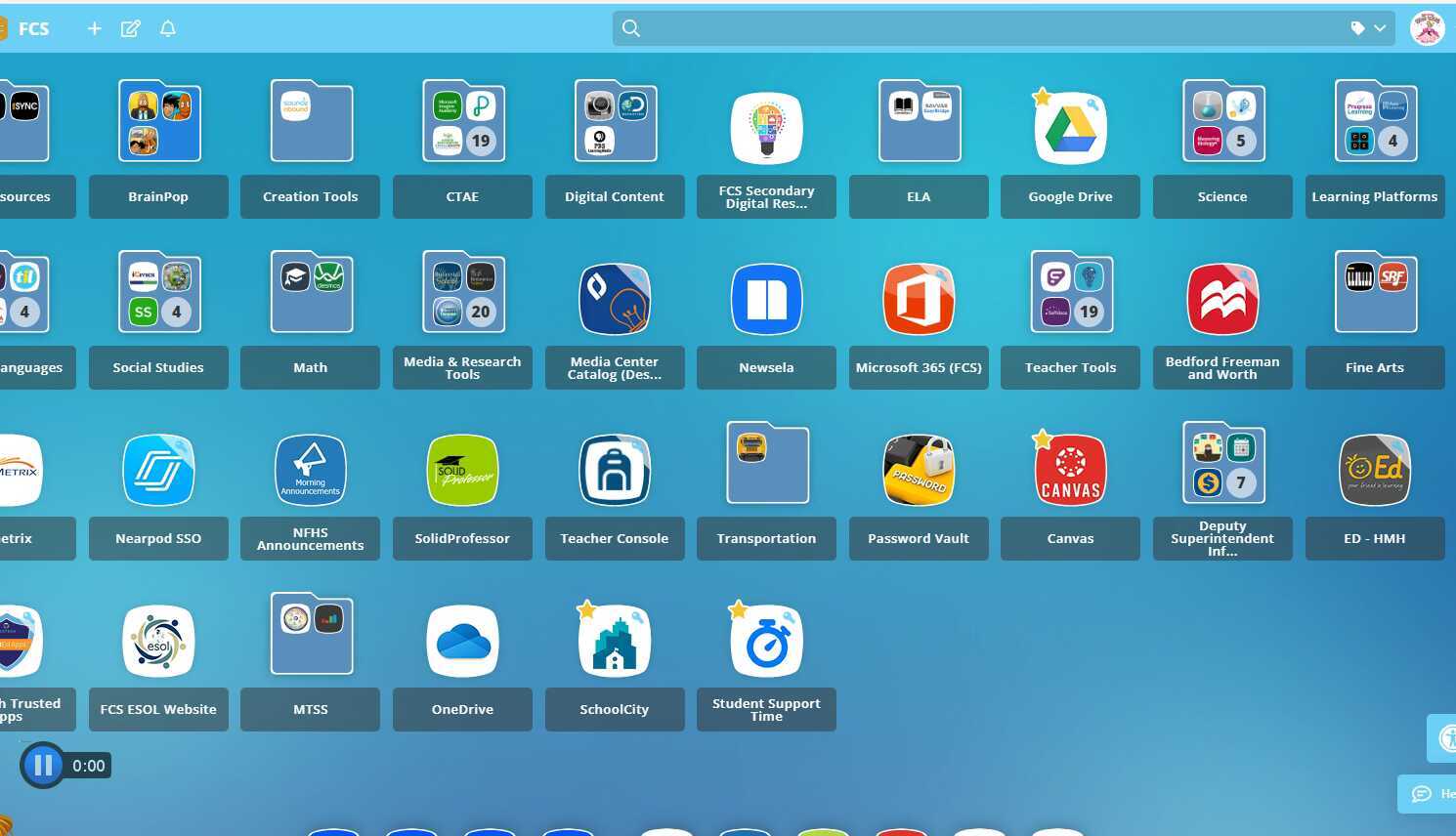Open the Digital Content folder
Image resolution: width=1456 pixels, height=836 pixels.
pos(616,121)
